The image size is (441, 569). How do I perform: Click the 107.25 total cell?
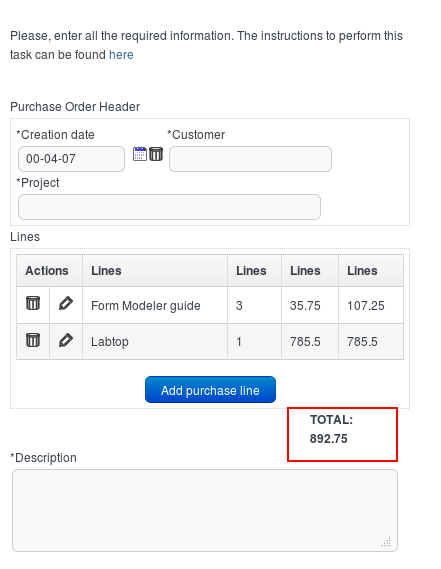pyautogui.click(x=371, y=305)
